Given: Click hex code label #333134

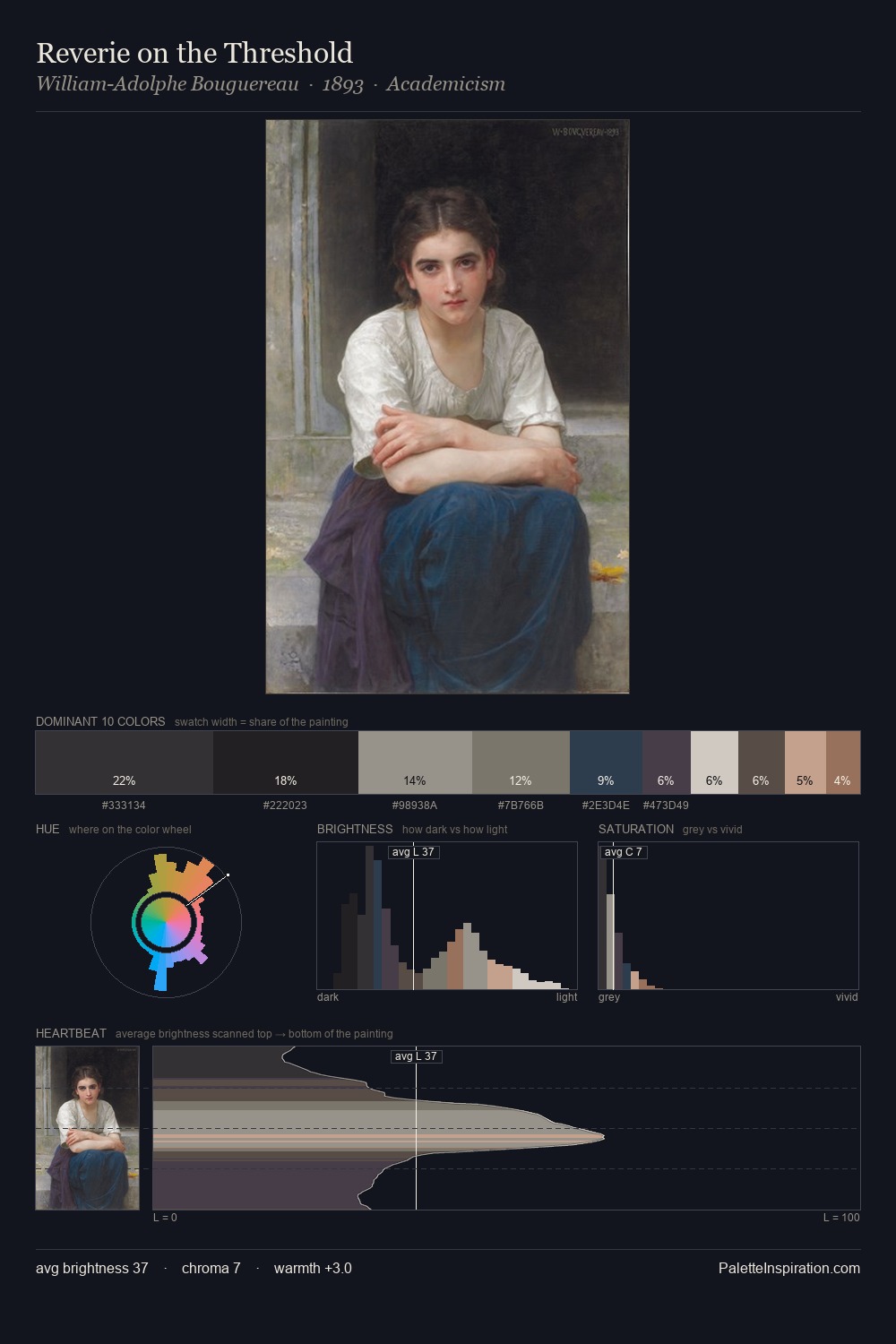Looking at the screenshot, I should point(124,806).
